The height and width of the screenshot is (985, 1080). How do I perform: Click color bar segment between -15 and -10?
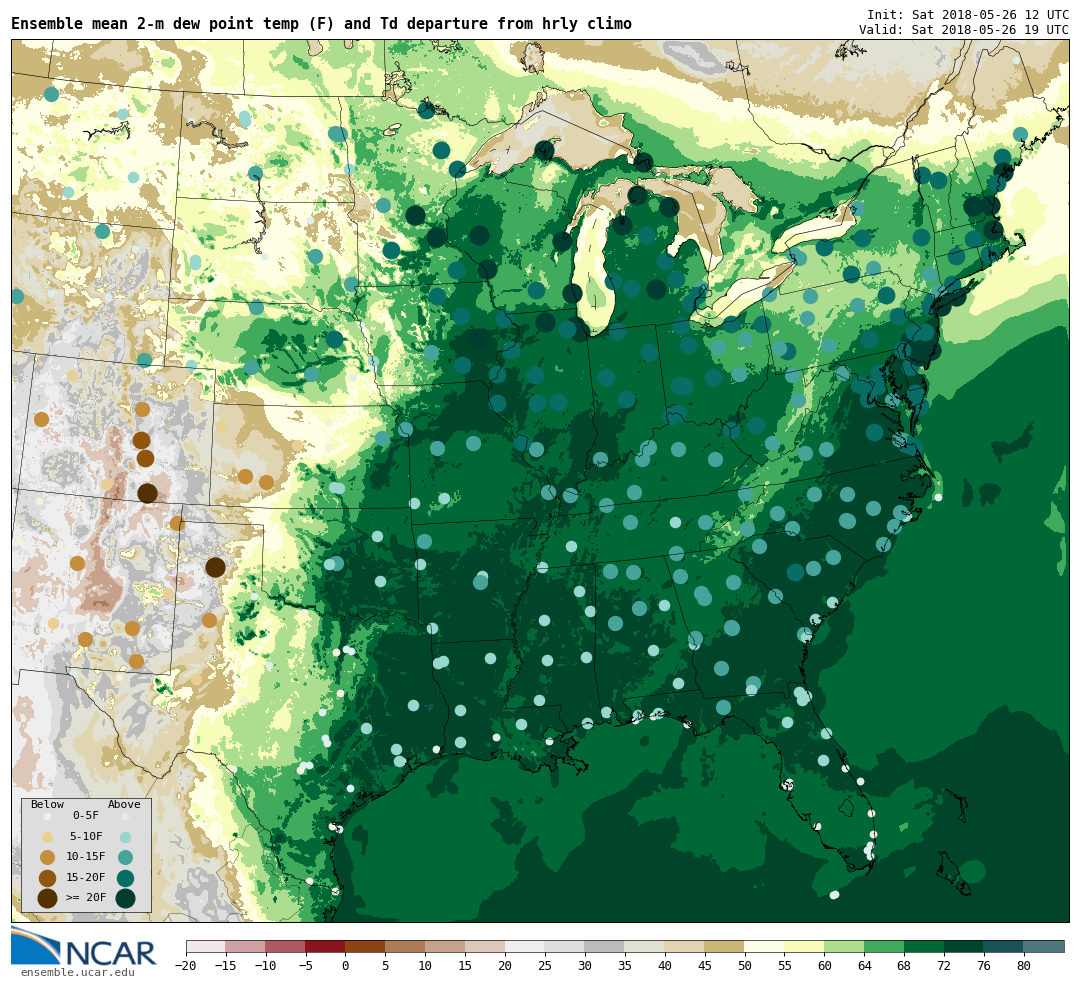point(246,946)
